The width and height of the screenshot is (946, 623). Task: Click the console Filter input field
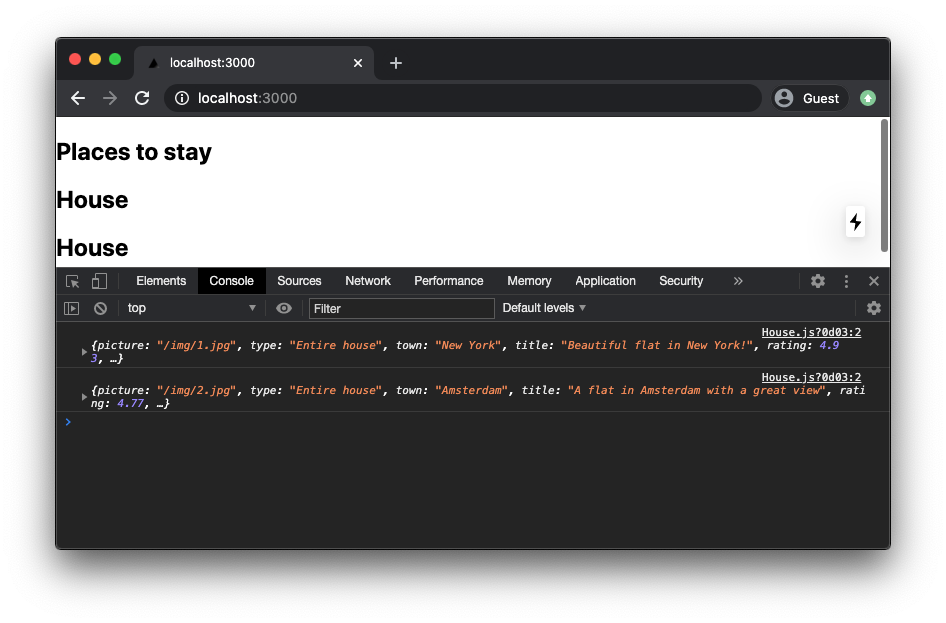[401, 309]
